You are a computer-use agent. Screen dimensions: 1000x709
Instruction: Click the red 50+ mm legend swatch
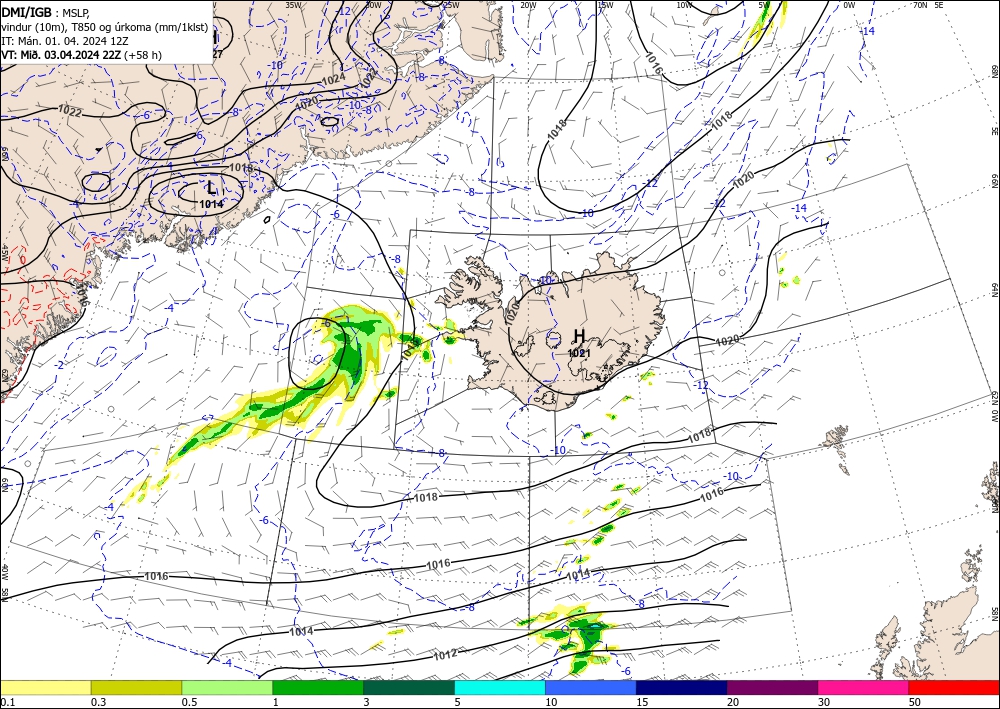[954, 687]
